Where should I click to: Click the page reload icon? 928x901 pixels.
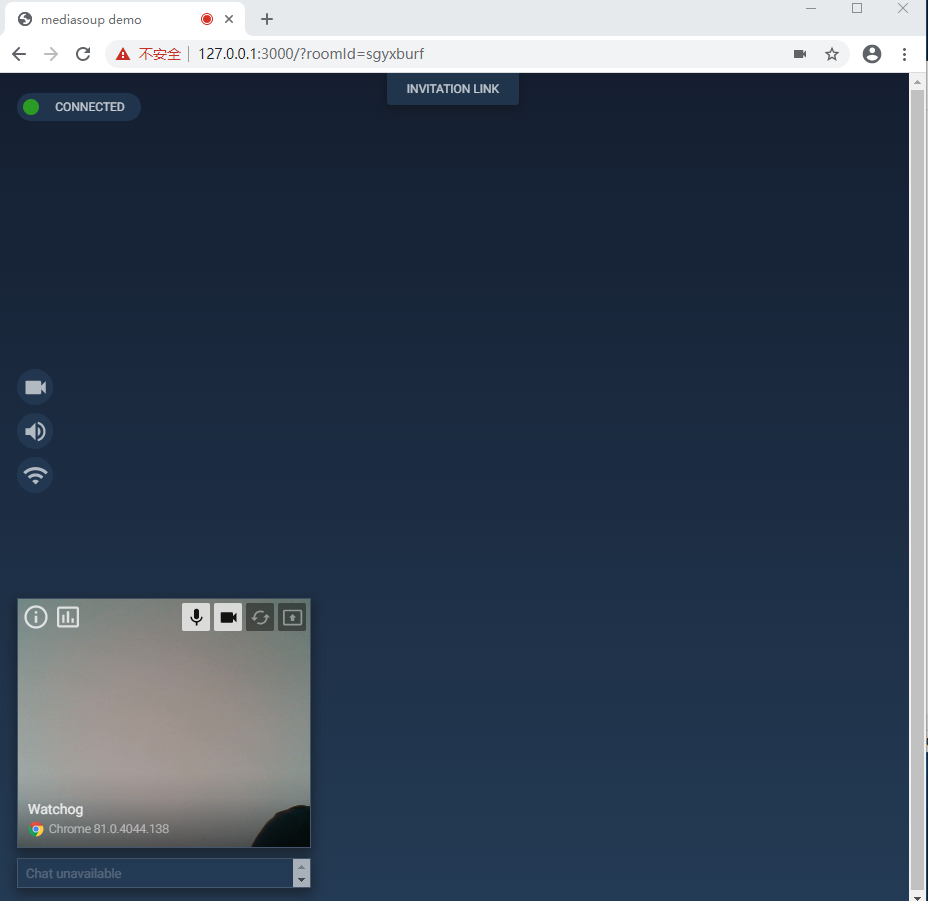83,54
